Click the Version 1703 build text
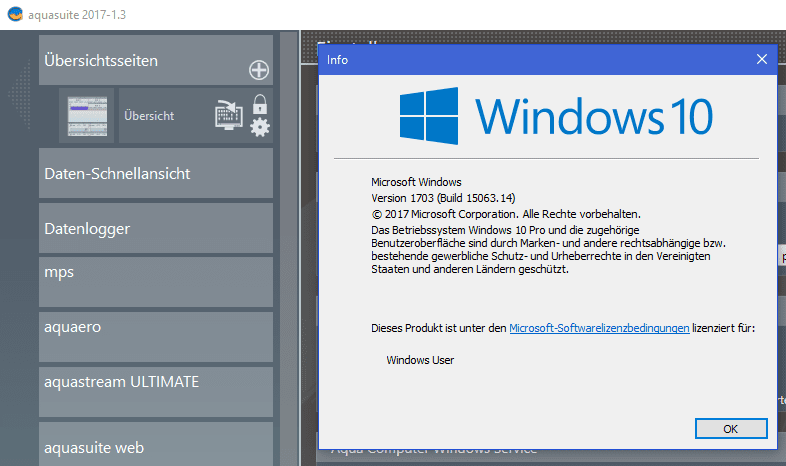The width and height of the screenshot is (786, 466). [443, 198]
